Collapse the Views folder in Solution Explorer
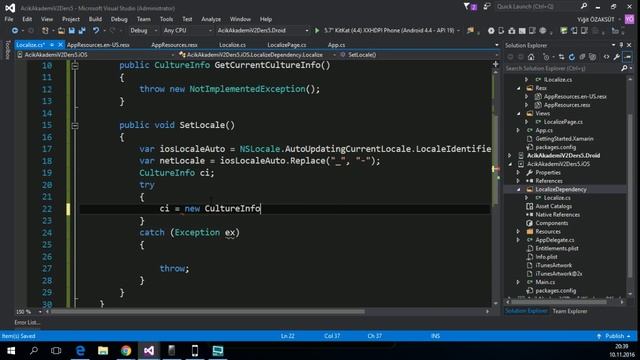Screen dimensions: 640x360 (x=518, y=113)
